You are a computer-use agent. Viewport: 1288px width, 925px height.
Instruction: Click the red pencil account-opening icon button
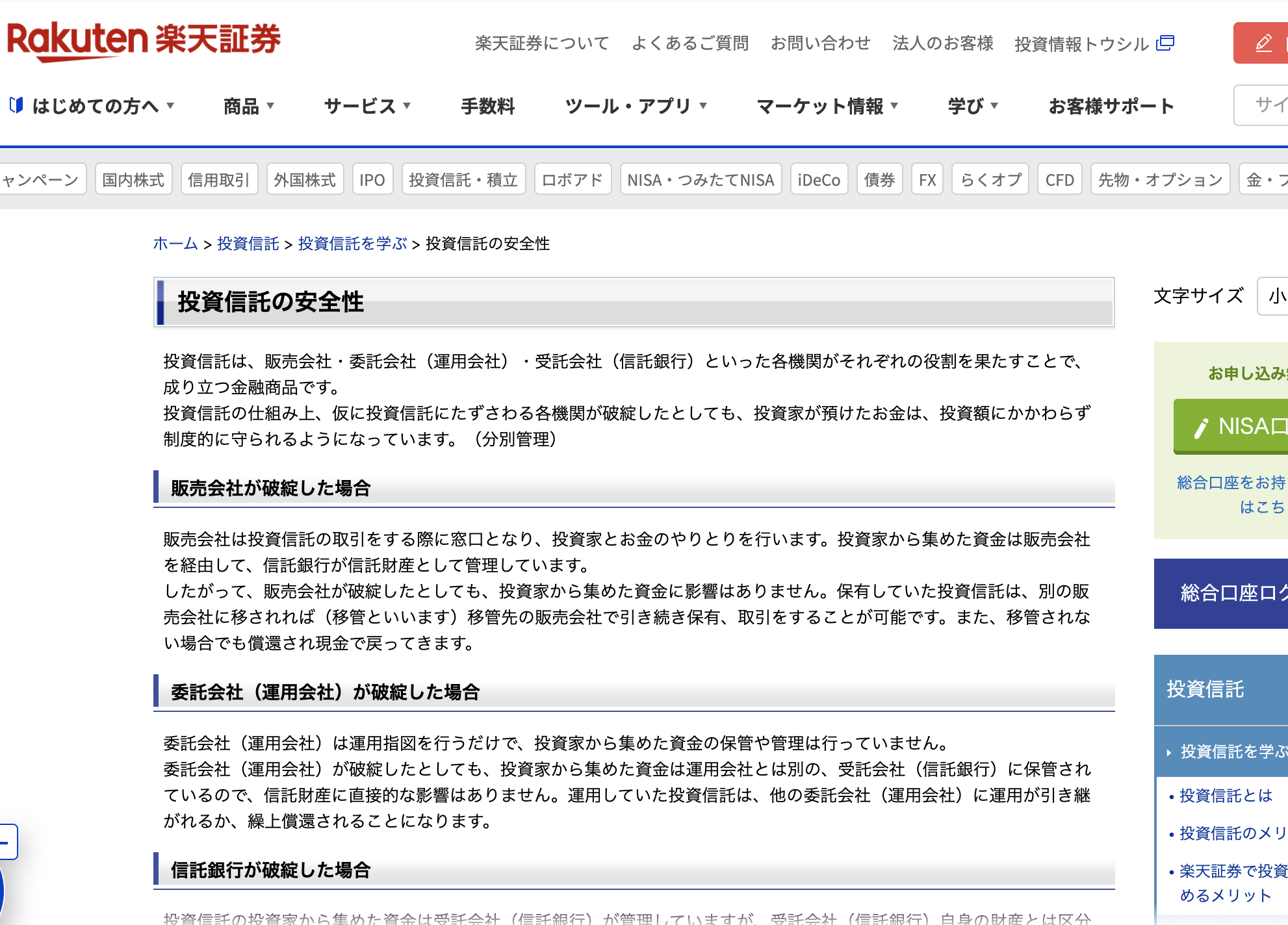pyautogui.click(x=1263, y=44)
